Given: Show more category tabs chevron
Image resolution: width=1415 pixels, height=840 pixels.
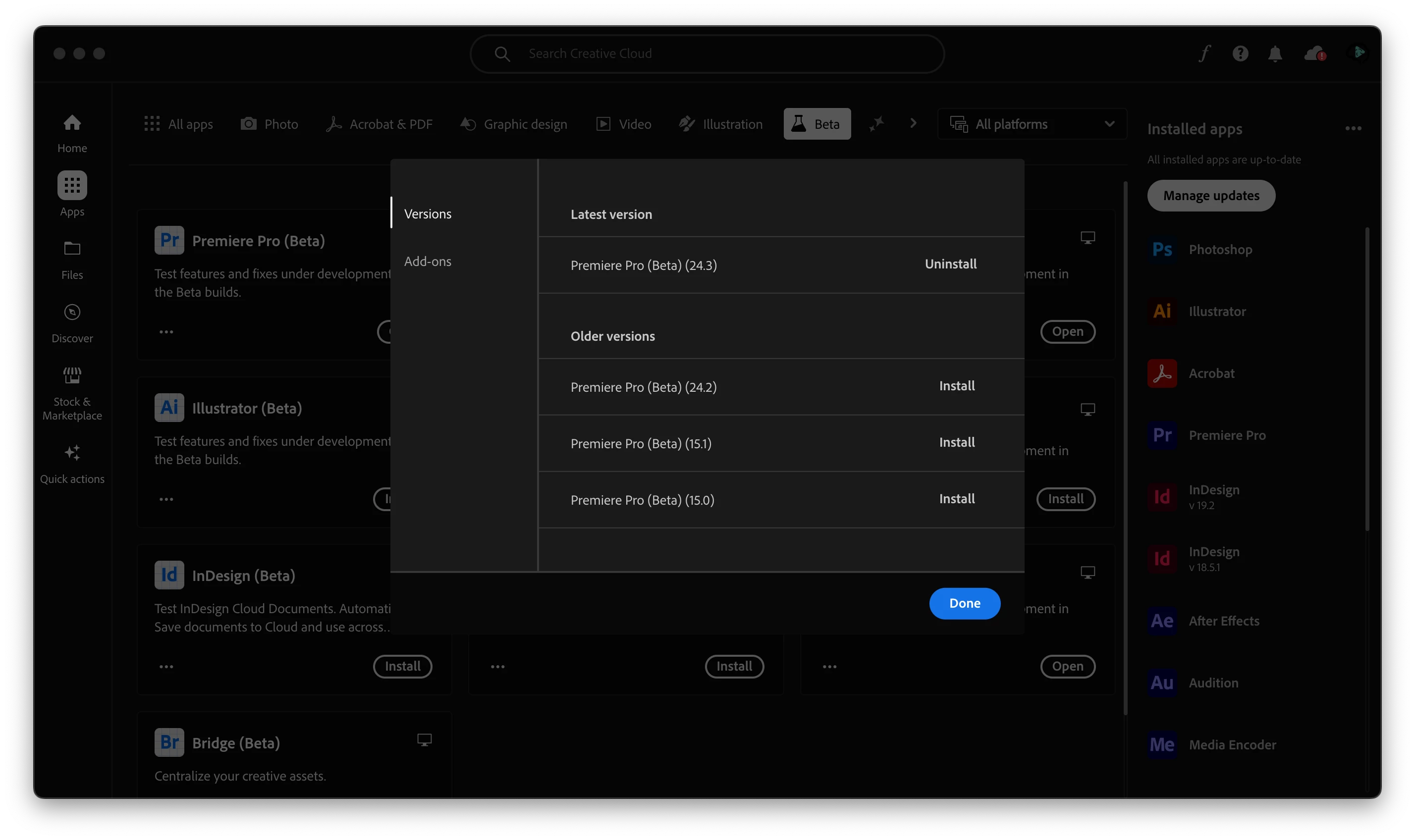Looking at the screenshot, I should [x=913, y=123].
